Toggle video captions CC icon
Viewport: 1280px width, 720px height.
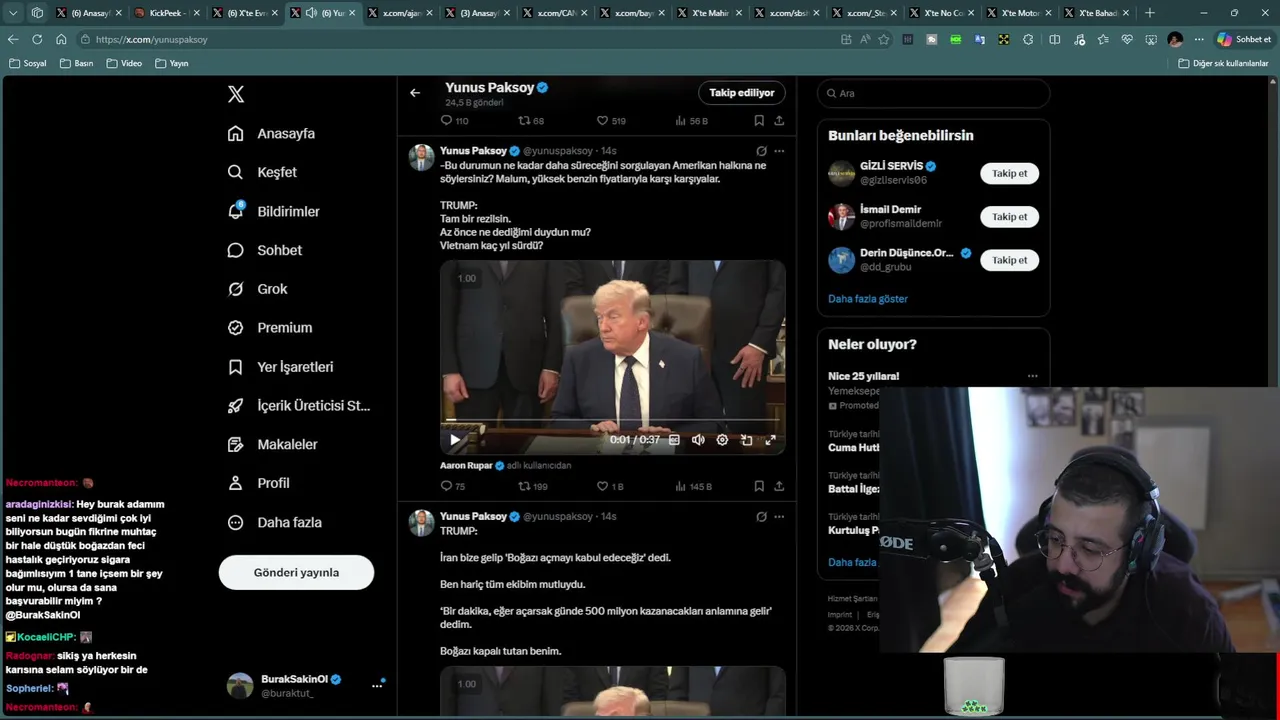click(x=674, y=440)
